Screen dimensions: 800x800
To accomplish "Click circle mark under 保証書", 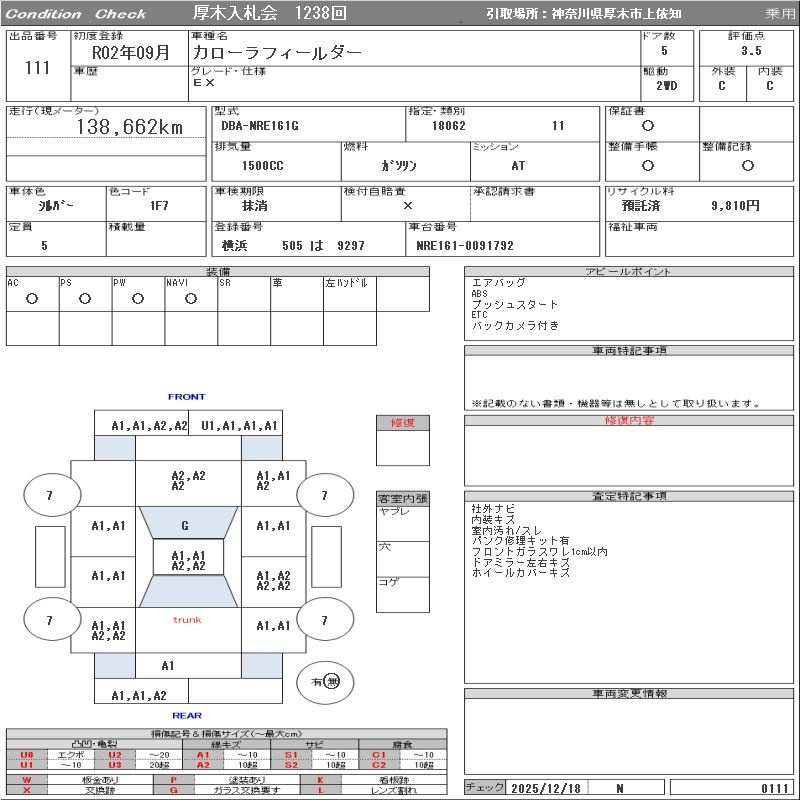I will tap(647, 126).
